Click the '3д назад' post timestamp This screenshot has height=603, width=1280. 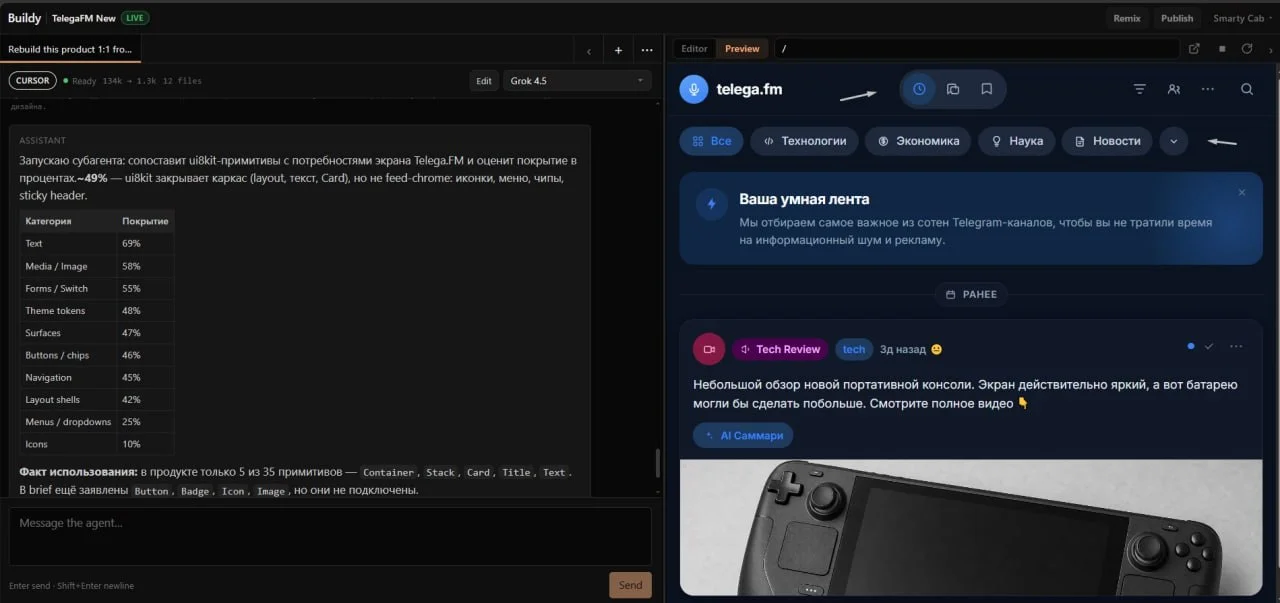coord(903,349)
